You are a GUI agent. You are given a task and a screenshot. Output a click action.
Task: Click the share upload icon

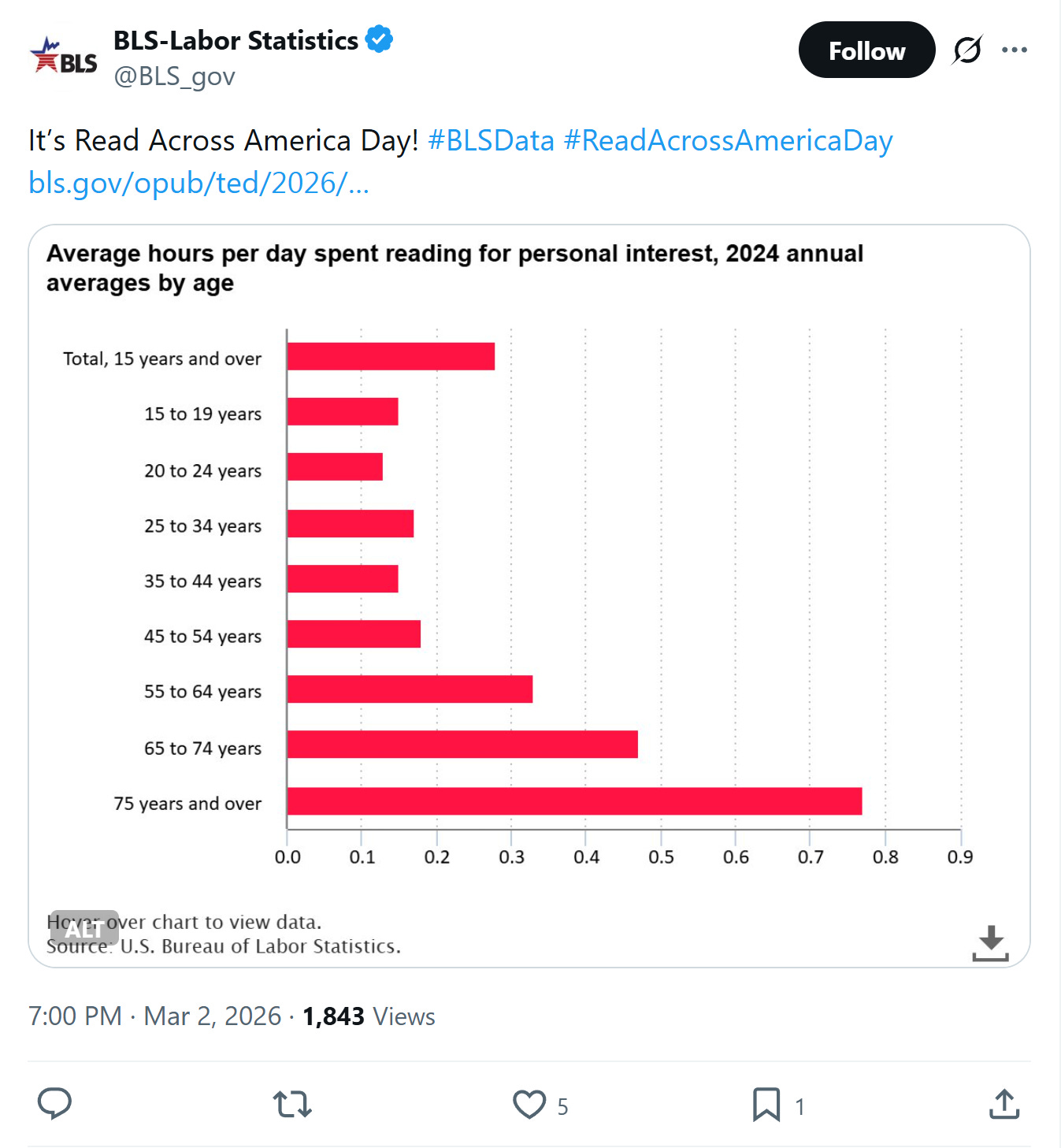pos(1003,1104)
